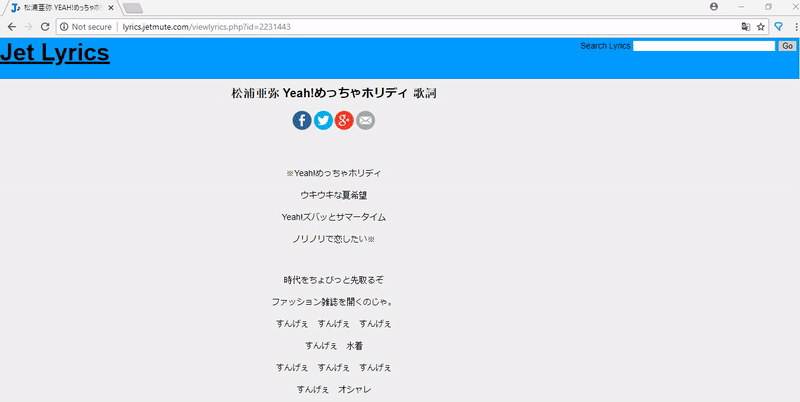Open the translate page icon in address bar

coord(745,27)
